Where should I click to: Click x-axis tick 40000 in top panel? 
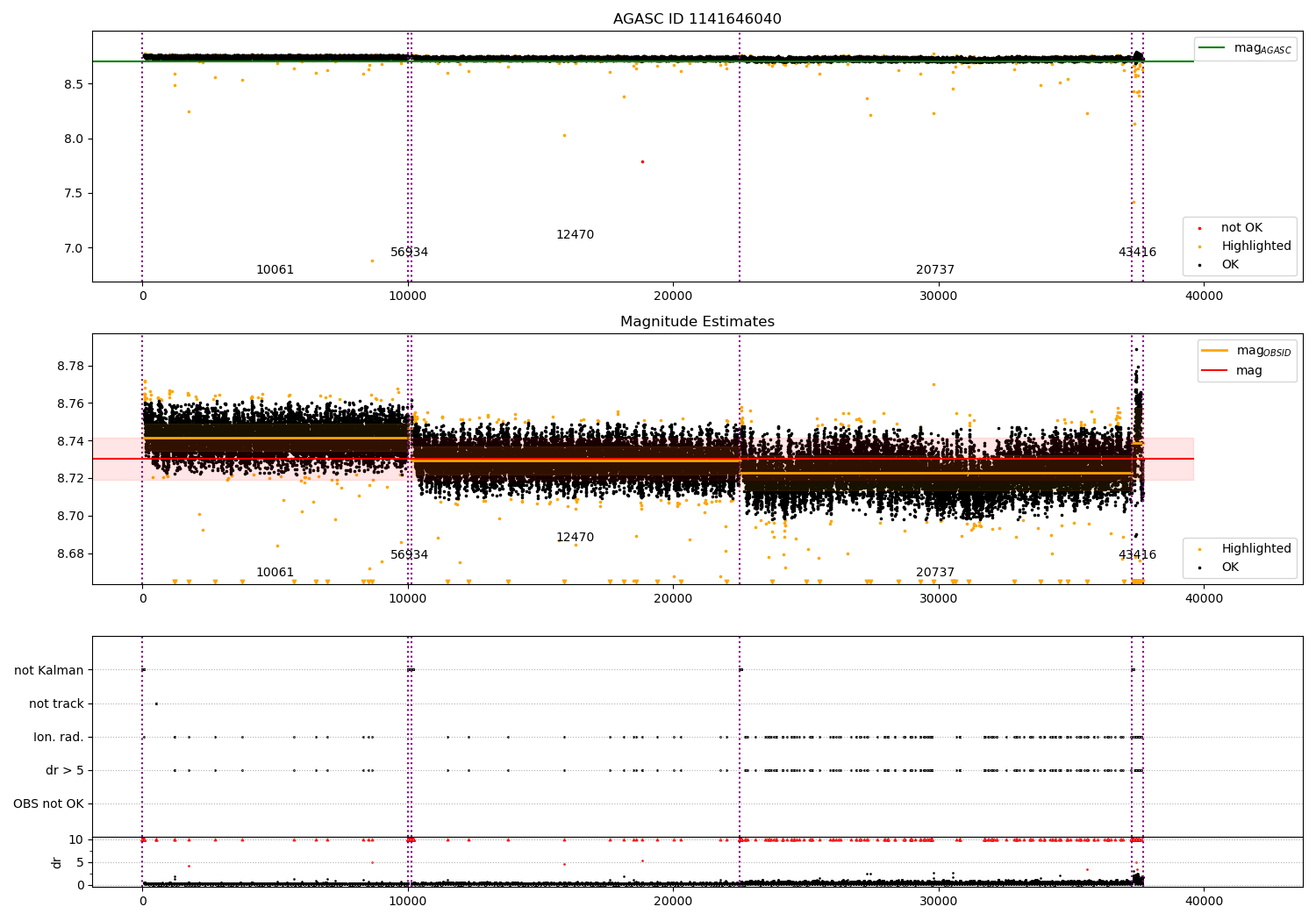pos(1204,296)
